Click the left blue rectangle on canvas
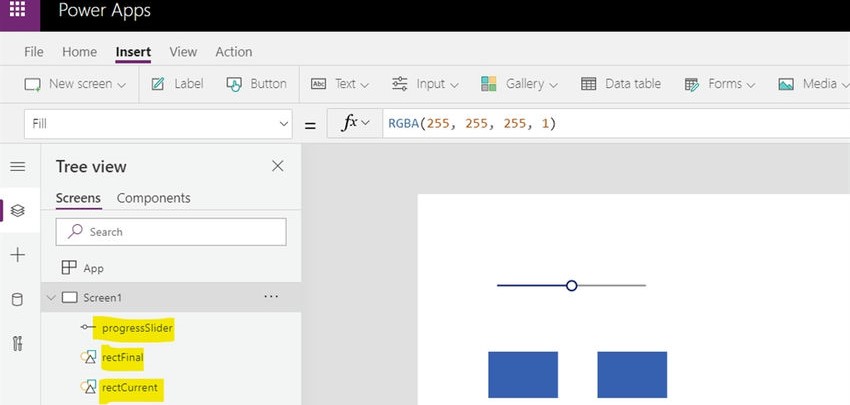This screenshot has height=405, width=850. [x=523, y=375]
